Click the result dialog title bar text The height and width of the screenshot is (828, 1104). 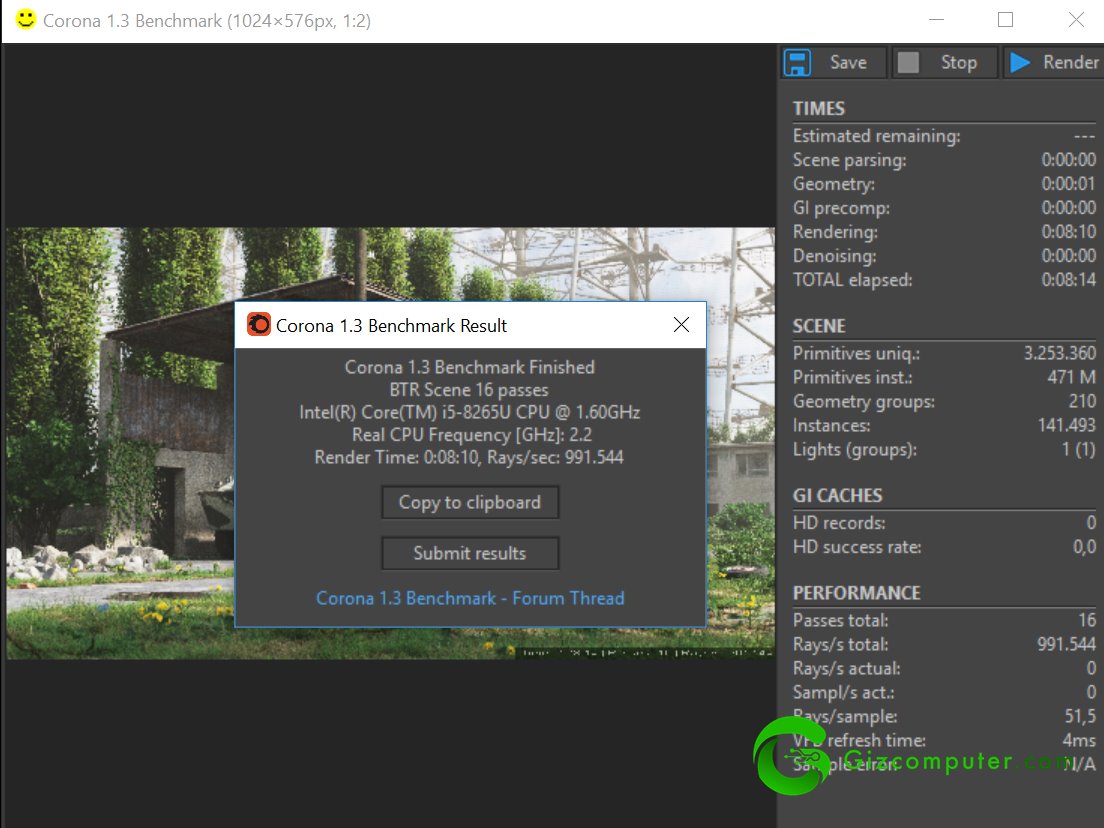pos(391,325)
